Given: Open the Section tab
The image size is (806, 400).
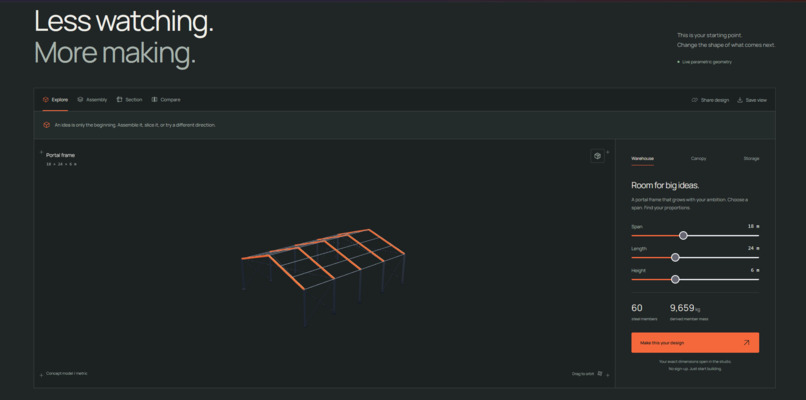Looking at the screenshot, I should coord(130,100).
